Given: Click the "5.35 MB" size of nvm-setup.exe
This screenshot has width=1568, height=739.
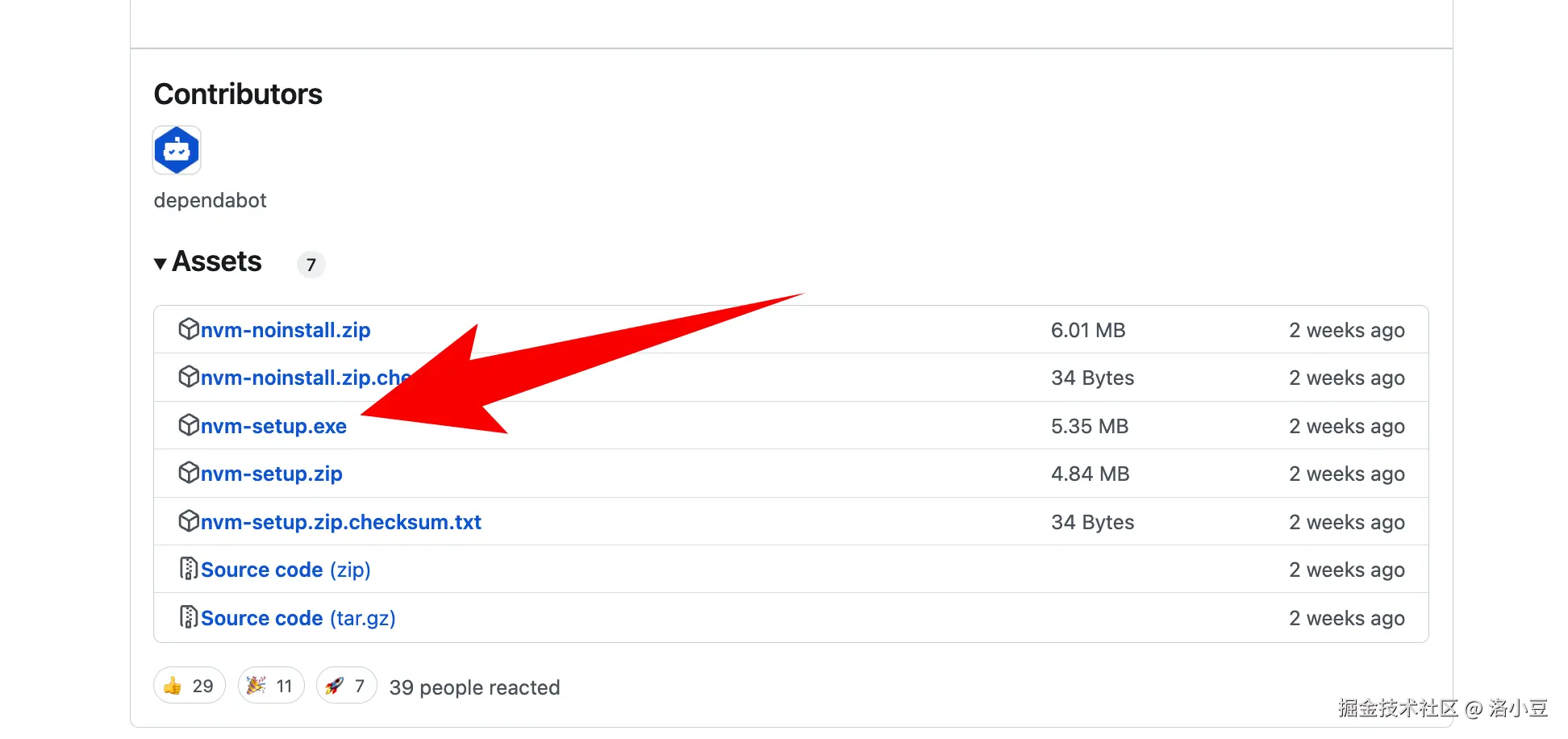Looking at the screenshot, I should 1090,426.
